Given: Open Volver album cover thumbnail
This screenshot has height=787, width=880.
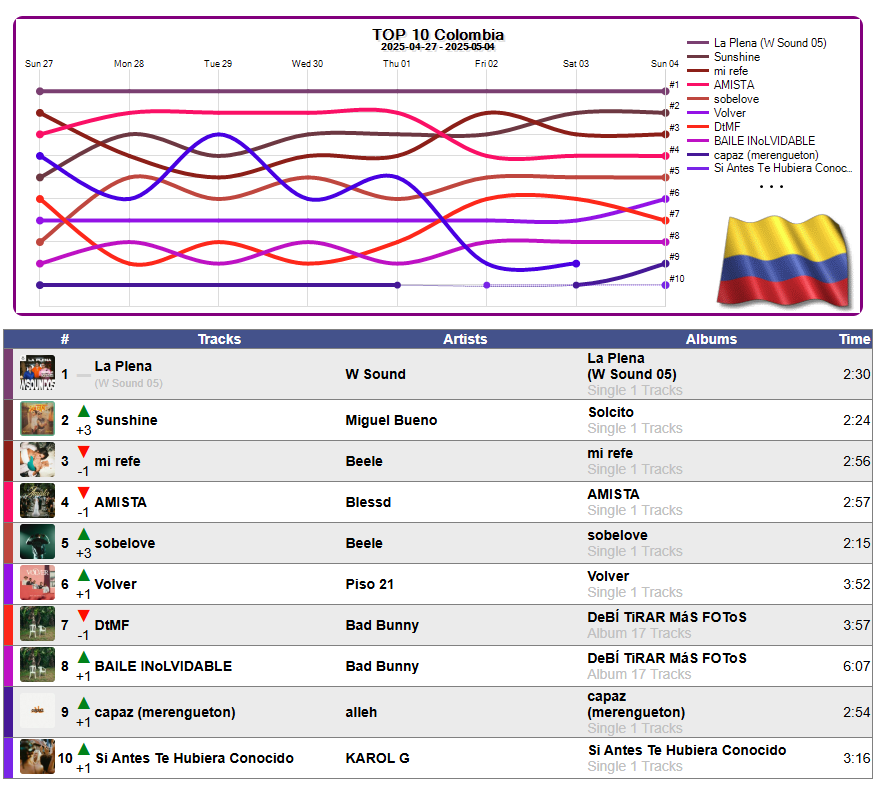Looking at the screenshot, I should 37,583.
